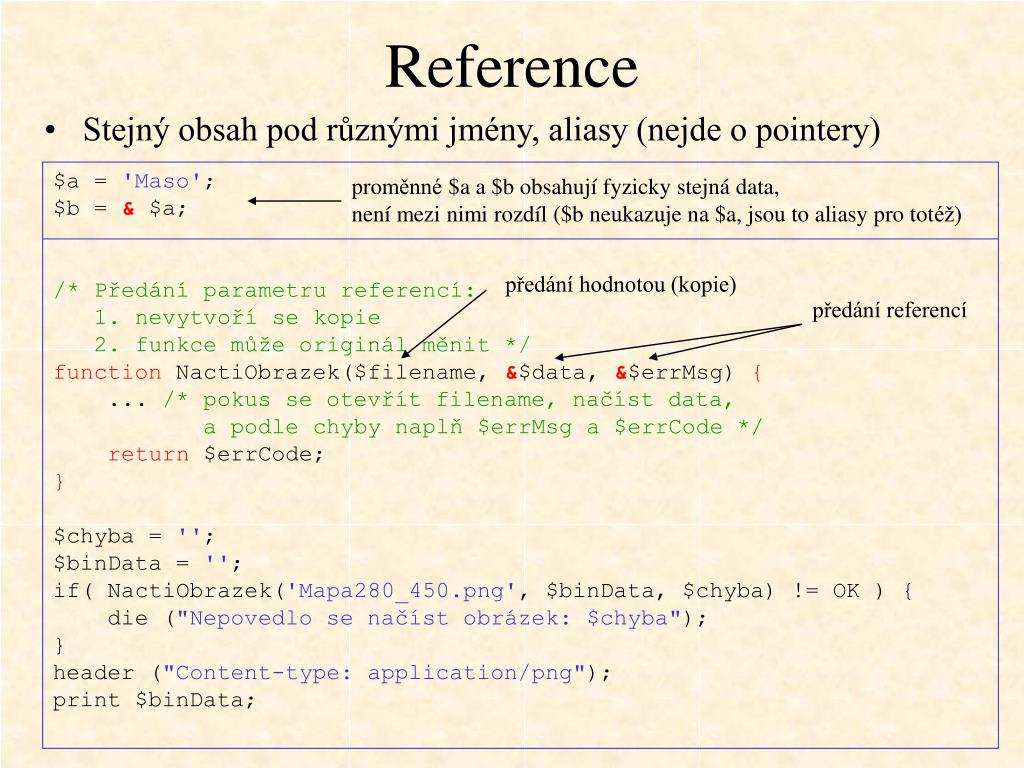Click annotation 'proměnné $a a $b obsahují fyzicky stejná data'
The height and width of the screenshot is (768, 1024).
coord(565,188)
